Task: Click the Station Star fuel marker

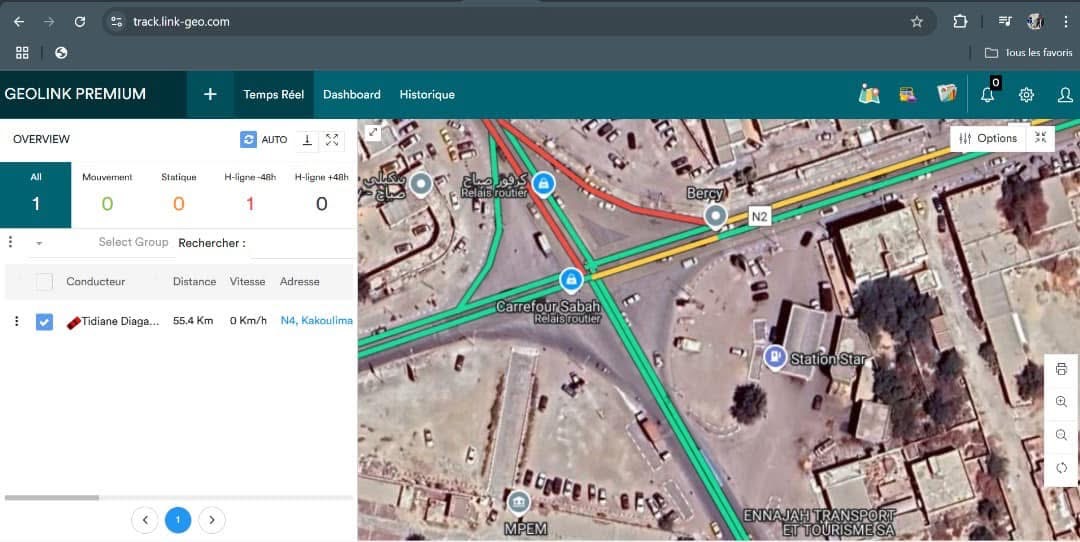Action: click(x=775, y=358)
